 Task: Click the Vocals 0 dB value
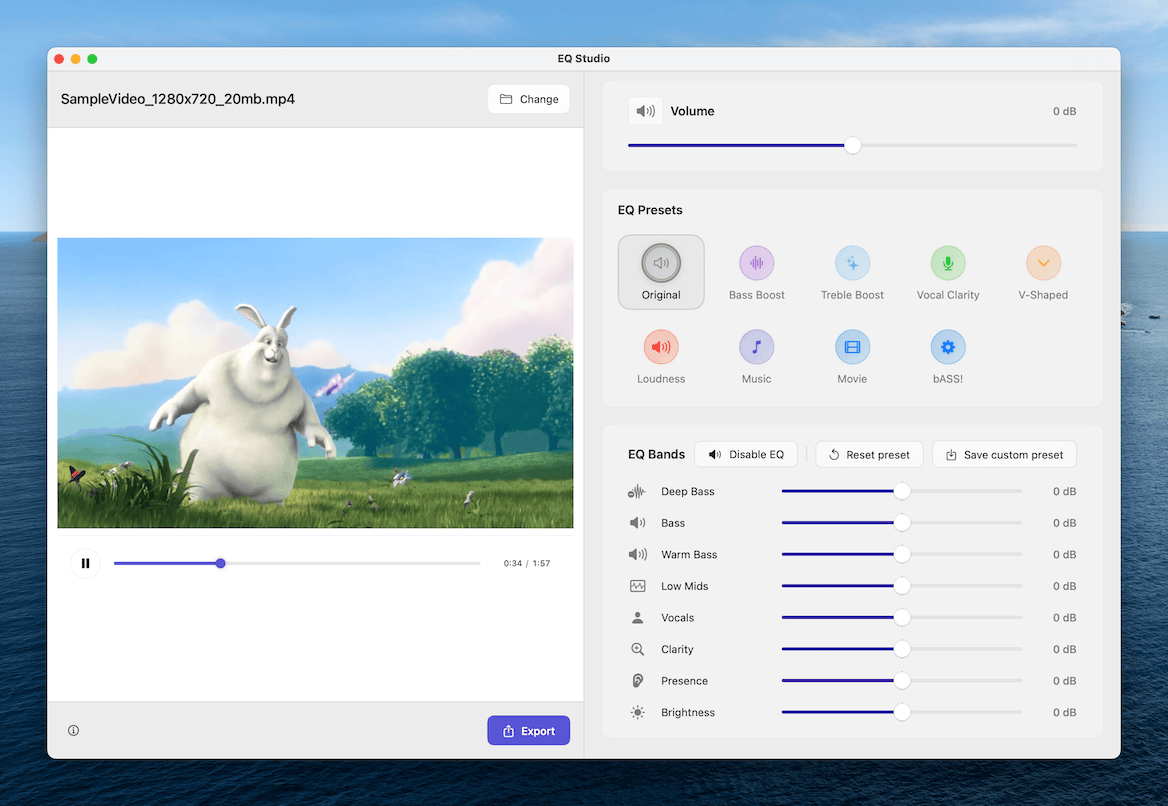(x=1064, y=618)
